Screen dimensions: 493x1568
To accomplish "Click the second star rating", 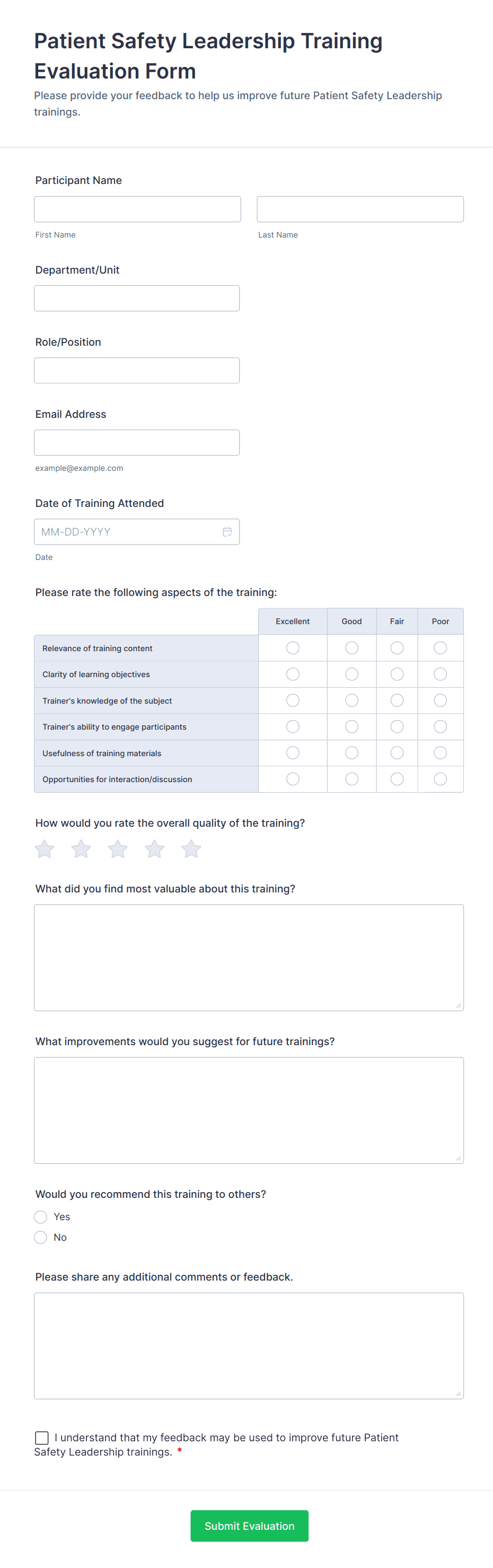I will click(x=81, y=848).
